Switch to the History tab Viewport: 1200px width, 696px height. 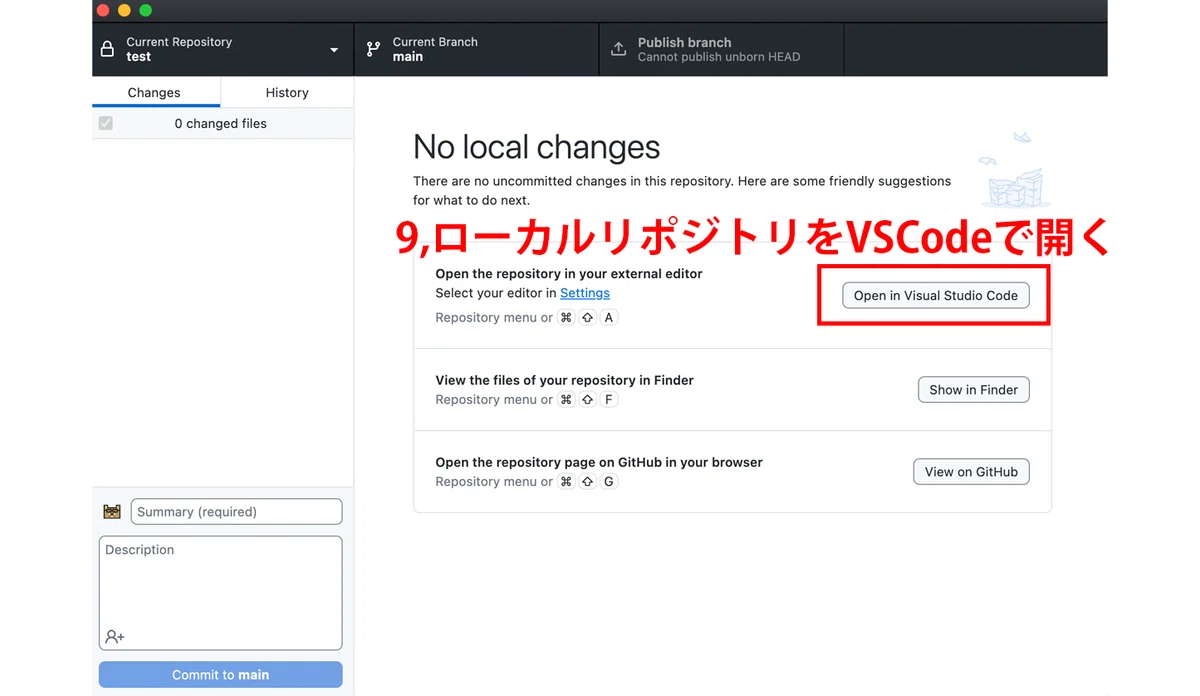(x=287, y=92)
